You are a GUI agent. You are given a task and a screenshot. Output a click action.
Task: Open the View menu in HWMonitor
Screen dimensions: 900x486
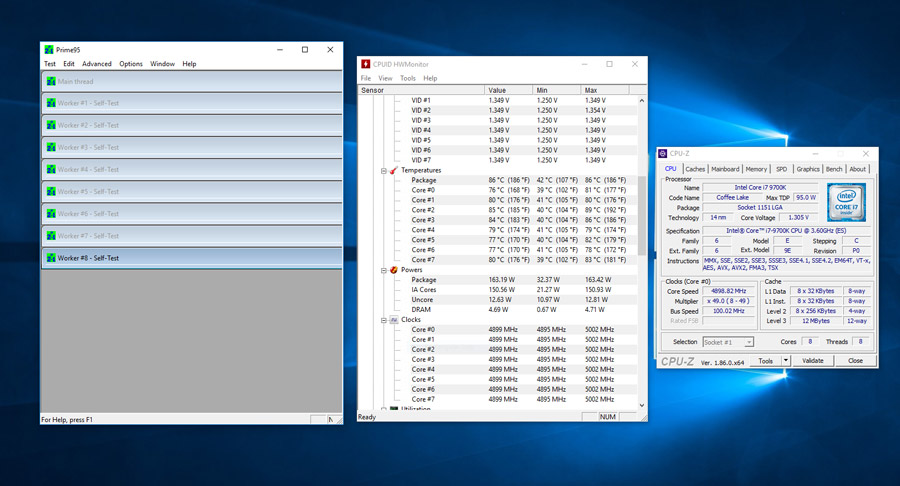click(385, 78)
